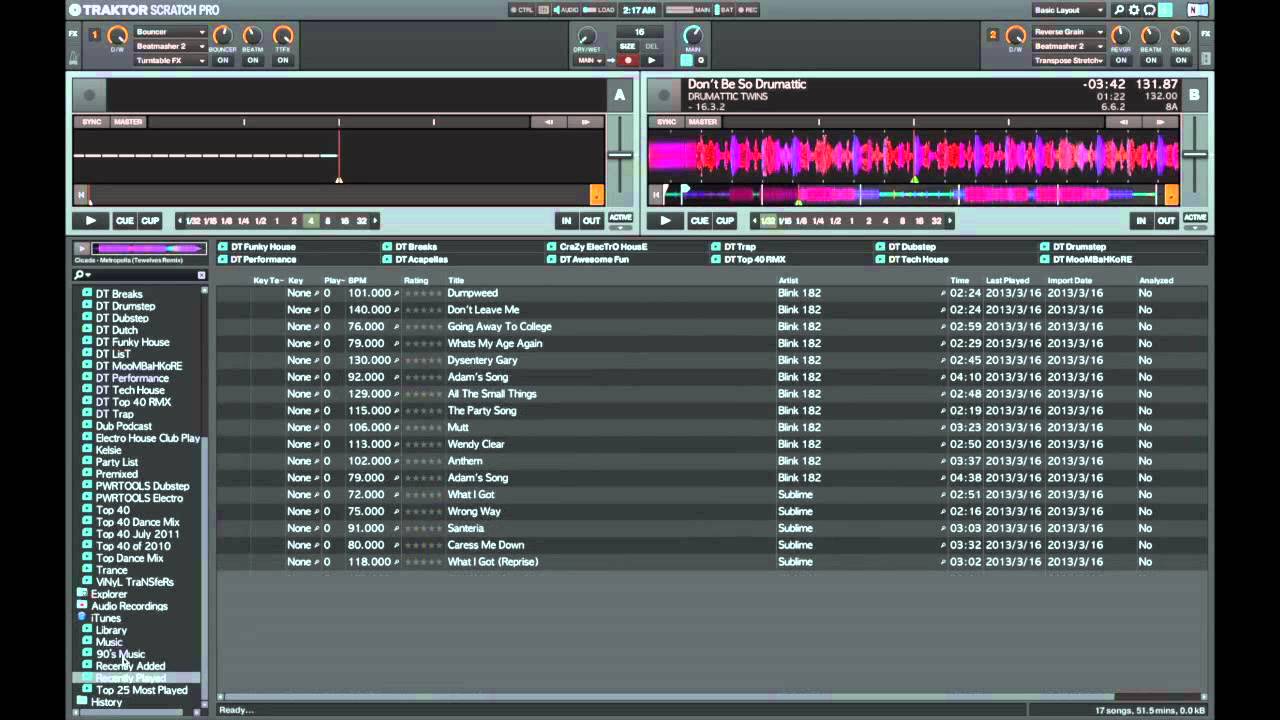
Task: Open the Reverse Grain effect dropdown
Action: (x=1068, y=32)
